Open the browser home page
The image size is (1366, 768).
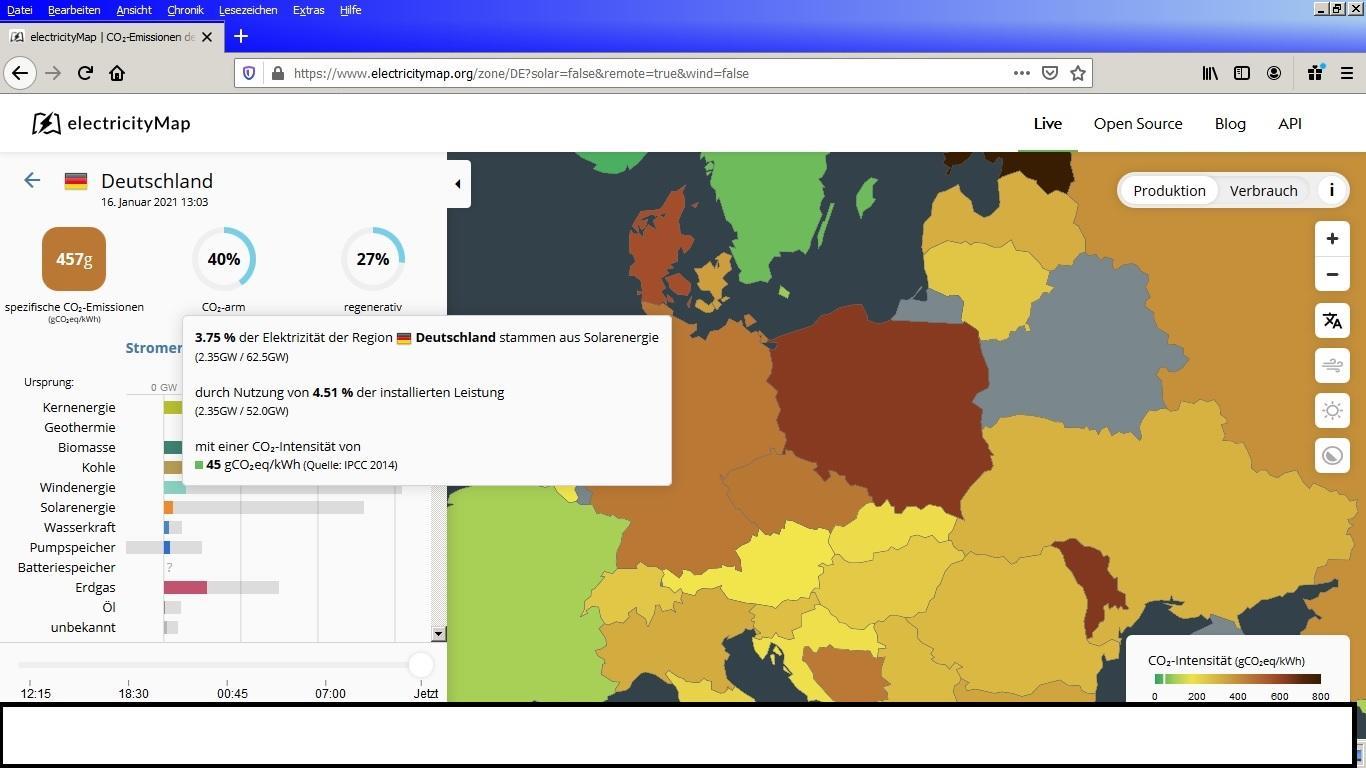pyautogui.click(x=117, y=73)
